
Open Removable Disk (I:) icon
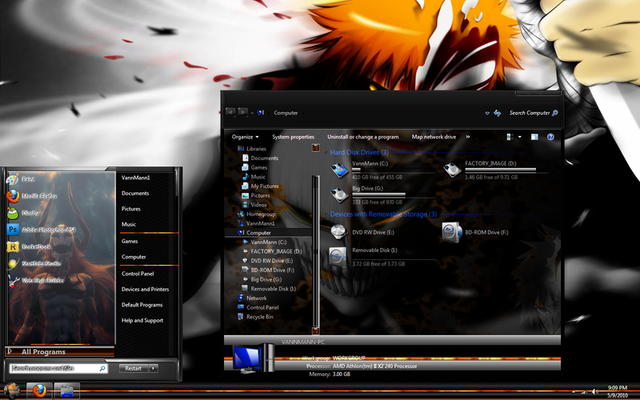click(338, 256)
